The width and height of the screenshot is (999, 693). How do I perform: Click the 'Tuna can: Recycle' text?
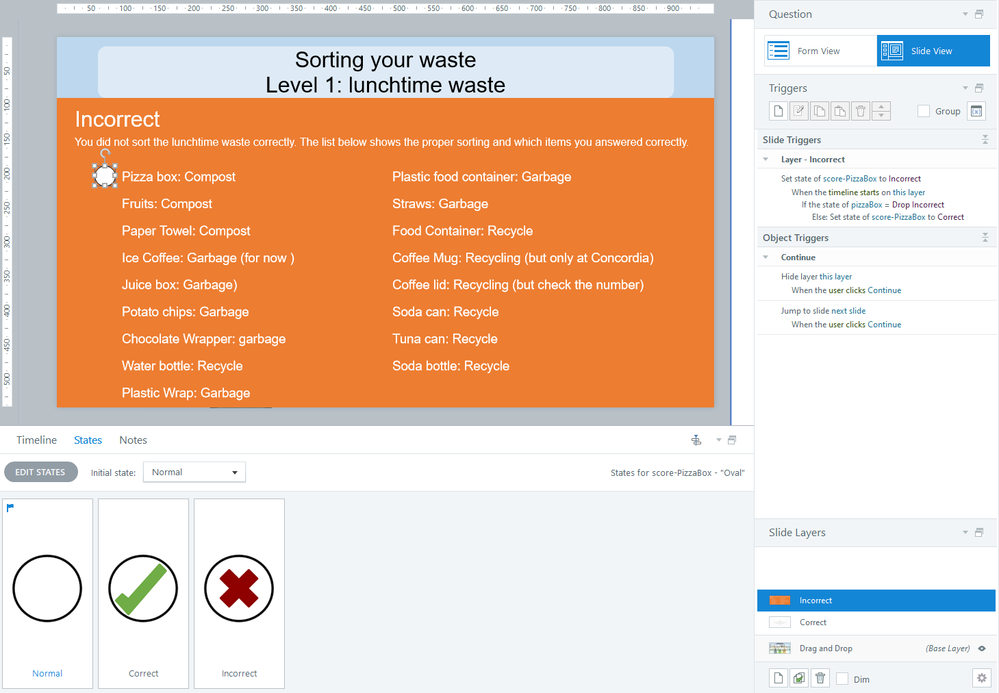point(445,339)
